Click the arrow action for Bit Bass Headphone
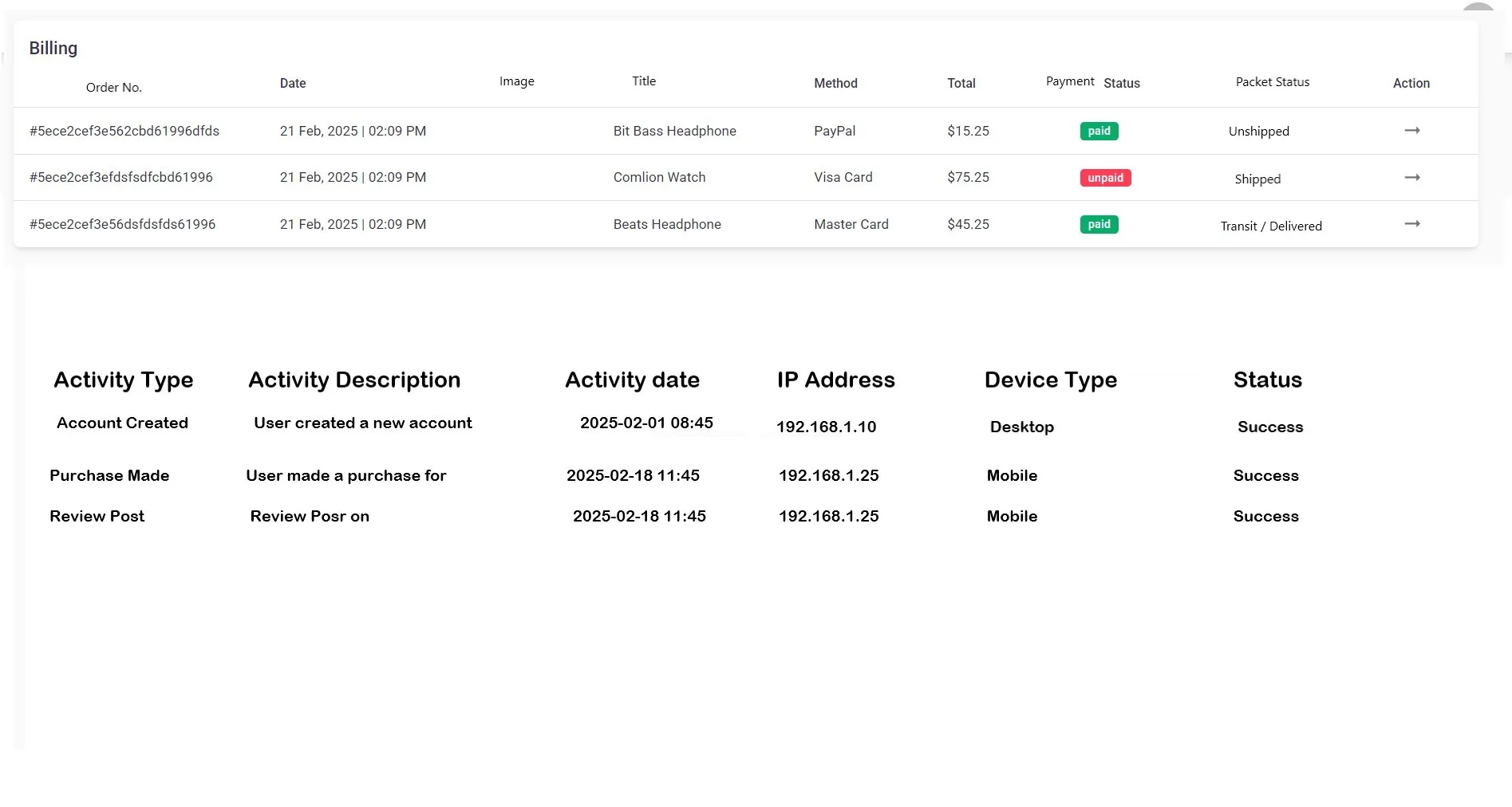 [x=1411, y=131]
